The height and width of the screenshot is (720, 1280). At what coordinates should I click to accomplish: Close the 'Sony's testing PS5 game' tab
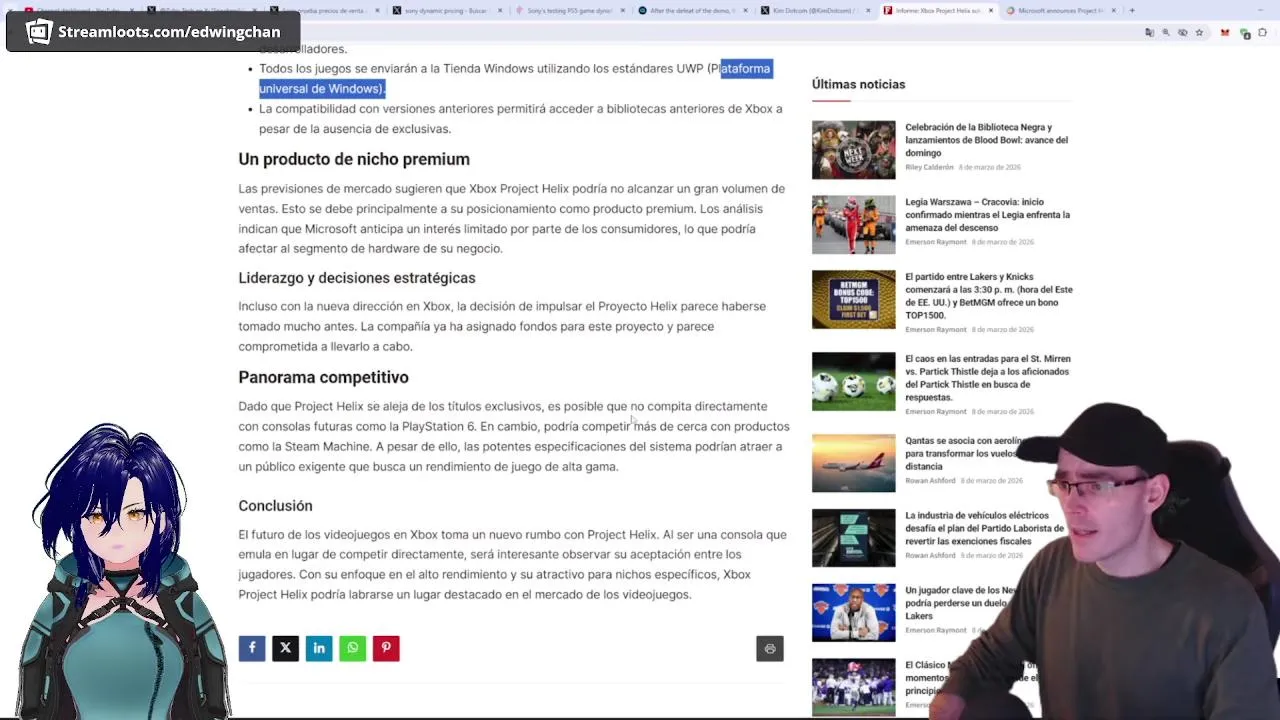pos(623,11)
